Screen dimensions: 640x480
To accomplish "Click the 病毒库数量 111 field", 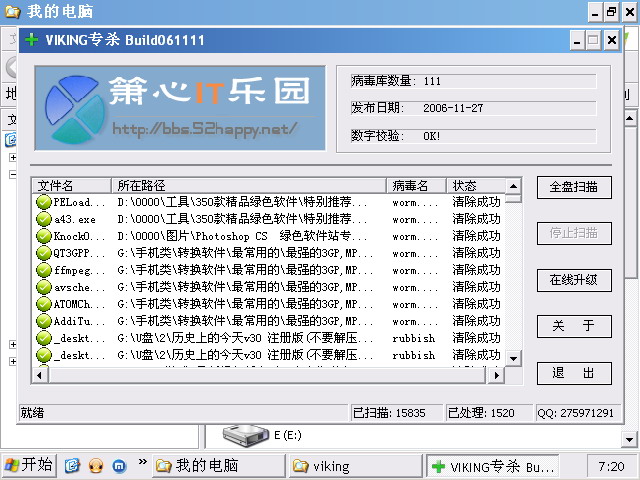I will [473, 81].
